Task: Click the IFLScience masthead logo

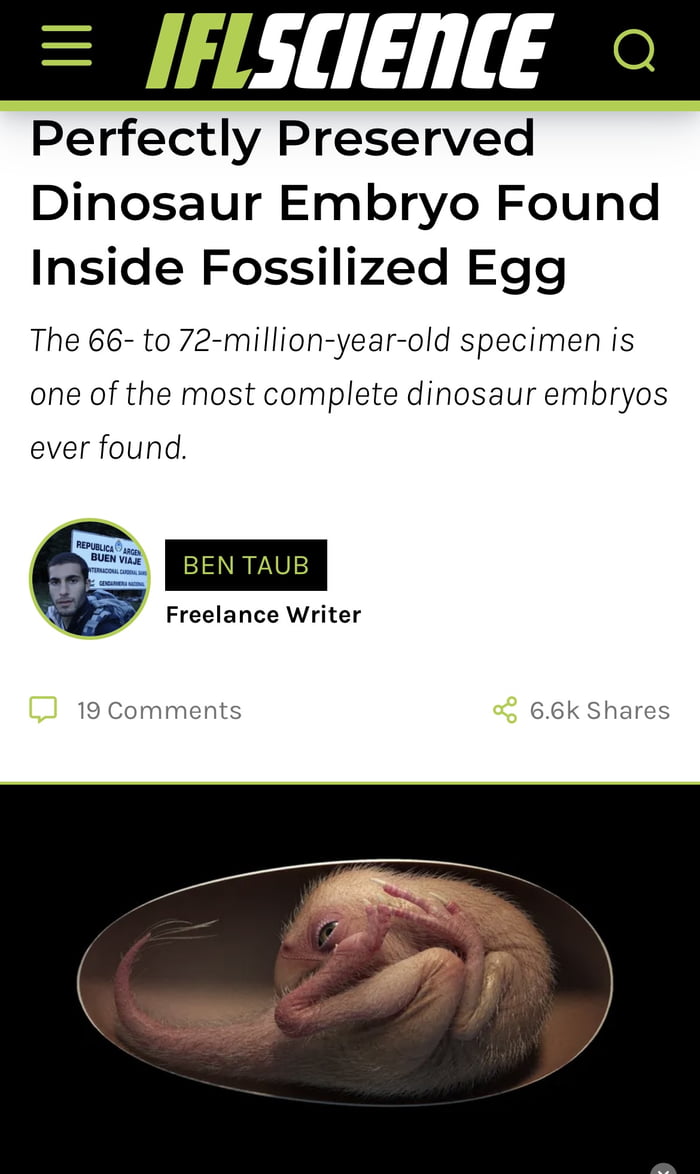Action: pyautogui.click(x=350, y=50)
